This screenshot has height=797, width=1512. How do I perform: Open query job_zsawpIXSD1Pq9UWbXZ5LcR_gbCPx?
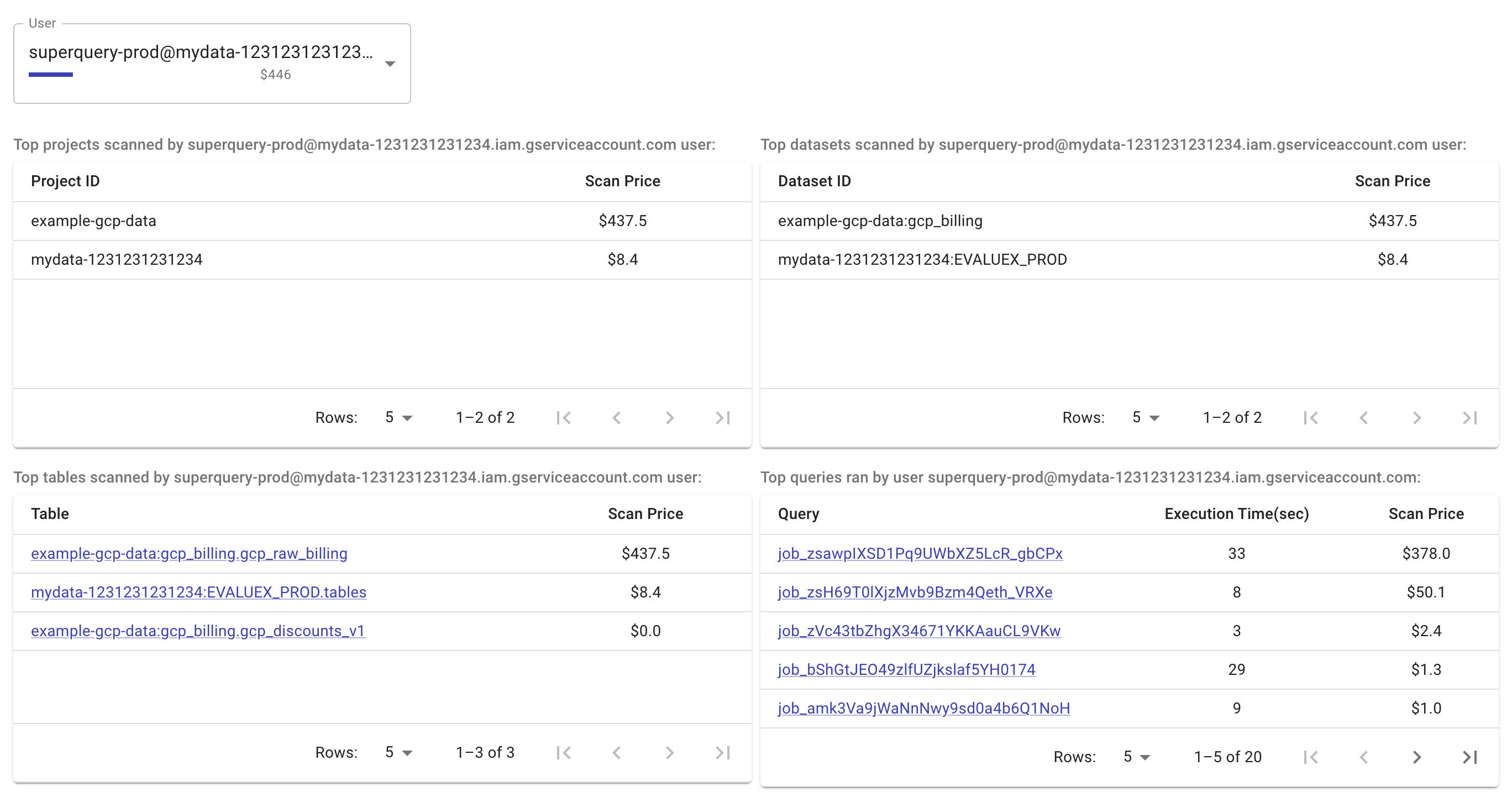pyautogui.click(x=919, y=553)
